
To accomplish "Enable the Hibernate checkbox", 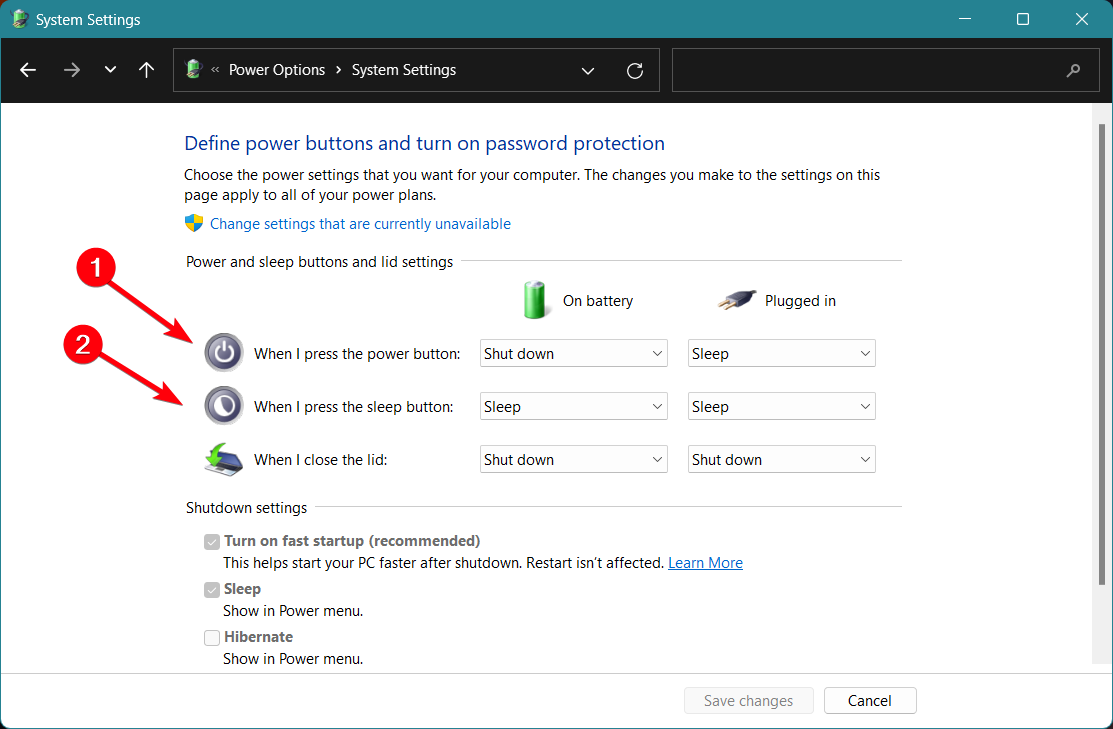I will [212, 637].
